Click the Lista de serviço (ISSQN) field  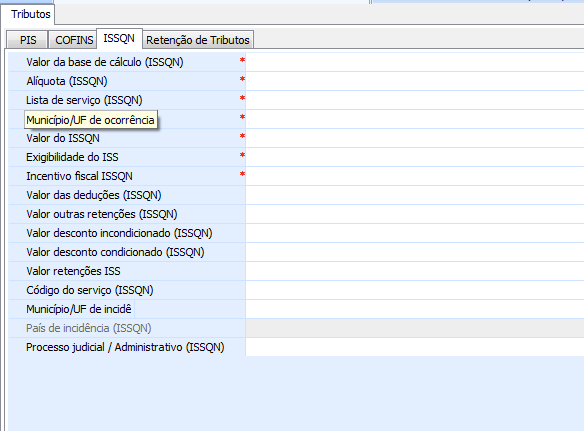tap(415, 100)
